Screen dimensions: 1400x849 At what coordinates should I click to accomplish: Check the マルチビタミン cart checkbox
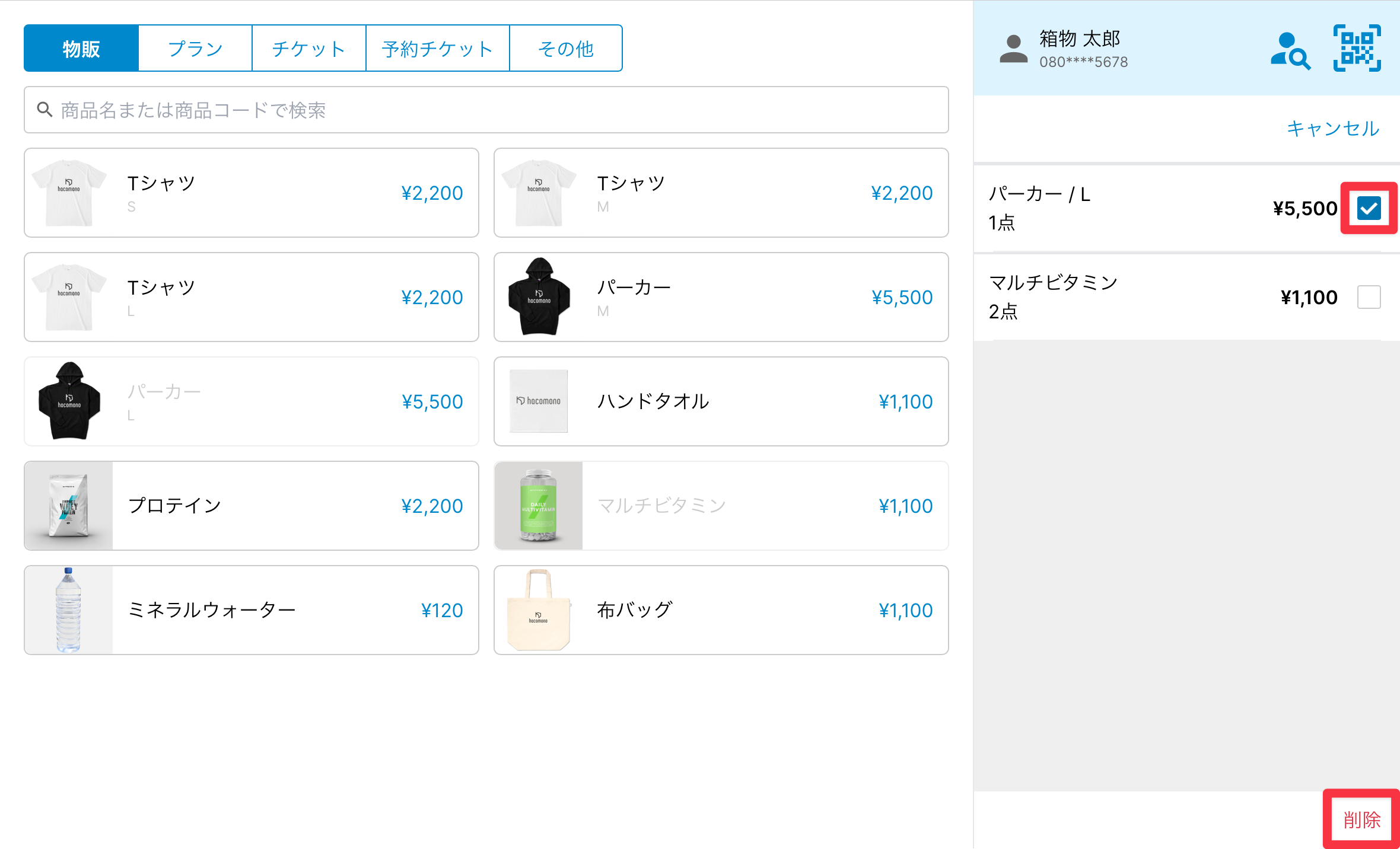tap(1369, 297)
